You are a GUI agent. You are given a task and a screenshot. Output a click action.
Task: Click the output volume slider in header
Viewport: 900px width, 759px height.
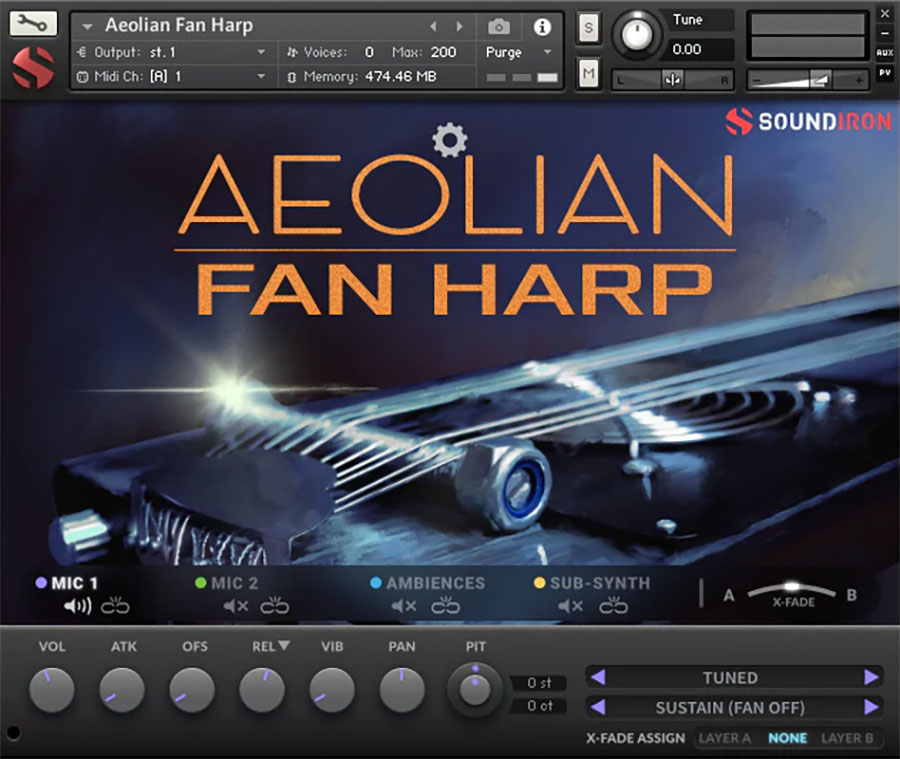808,80
